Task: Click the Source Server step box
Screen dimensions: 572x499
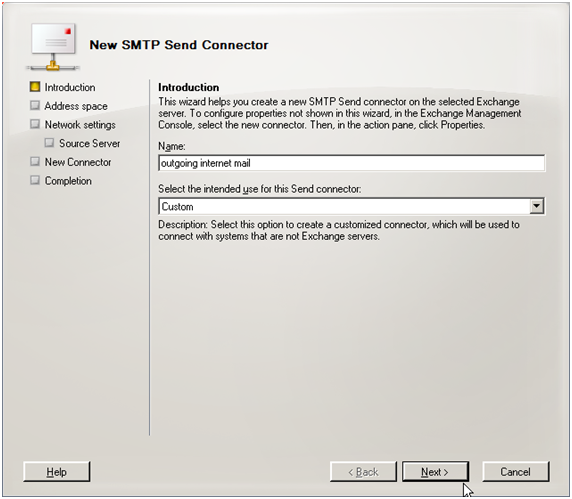Action: tap(49, 143)
